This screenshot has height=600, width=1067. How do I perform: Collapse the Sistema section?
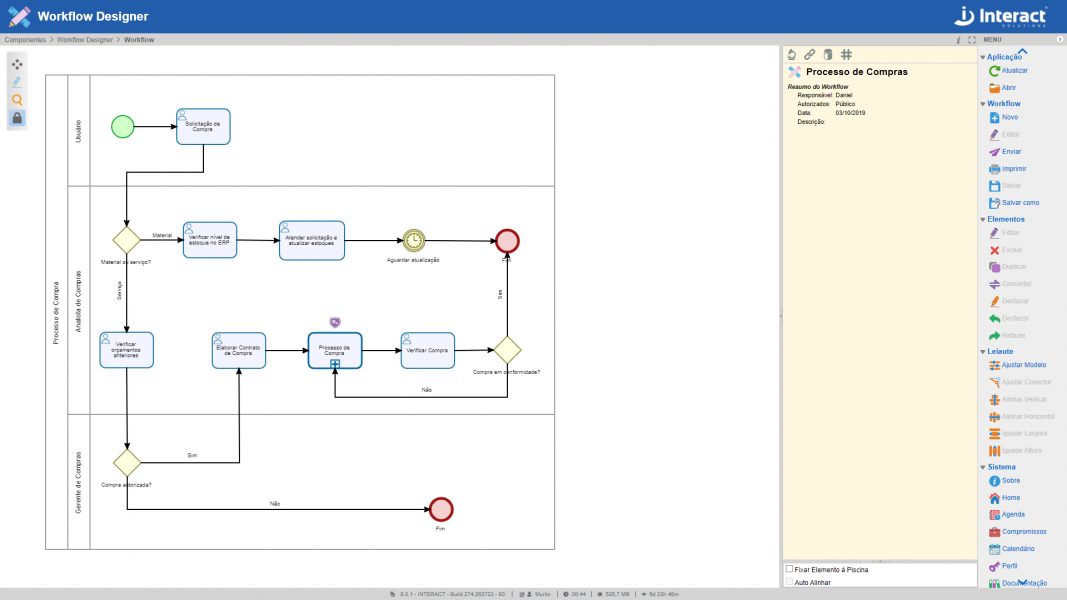983,467
